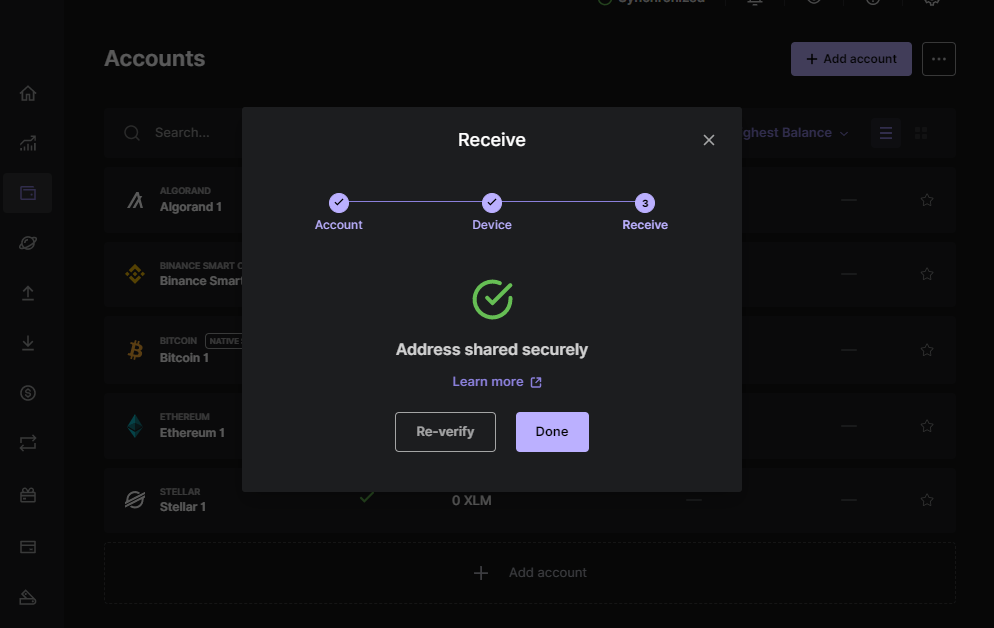Open the more options ellipsis menu
Viewport: 994px width, 628px height.
point(938,59)
